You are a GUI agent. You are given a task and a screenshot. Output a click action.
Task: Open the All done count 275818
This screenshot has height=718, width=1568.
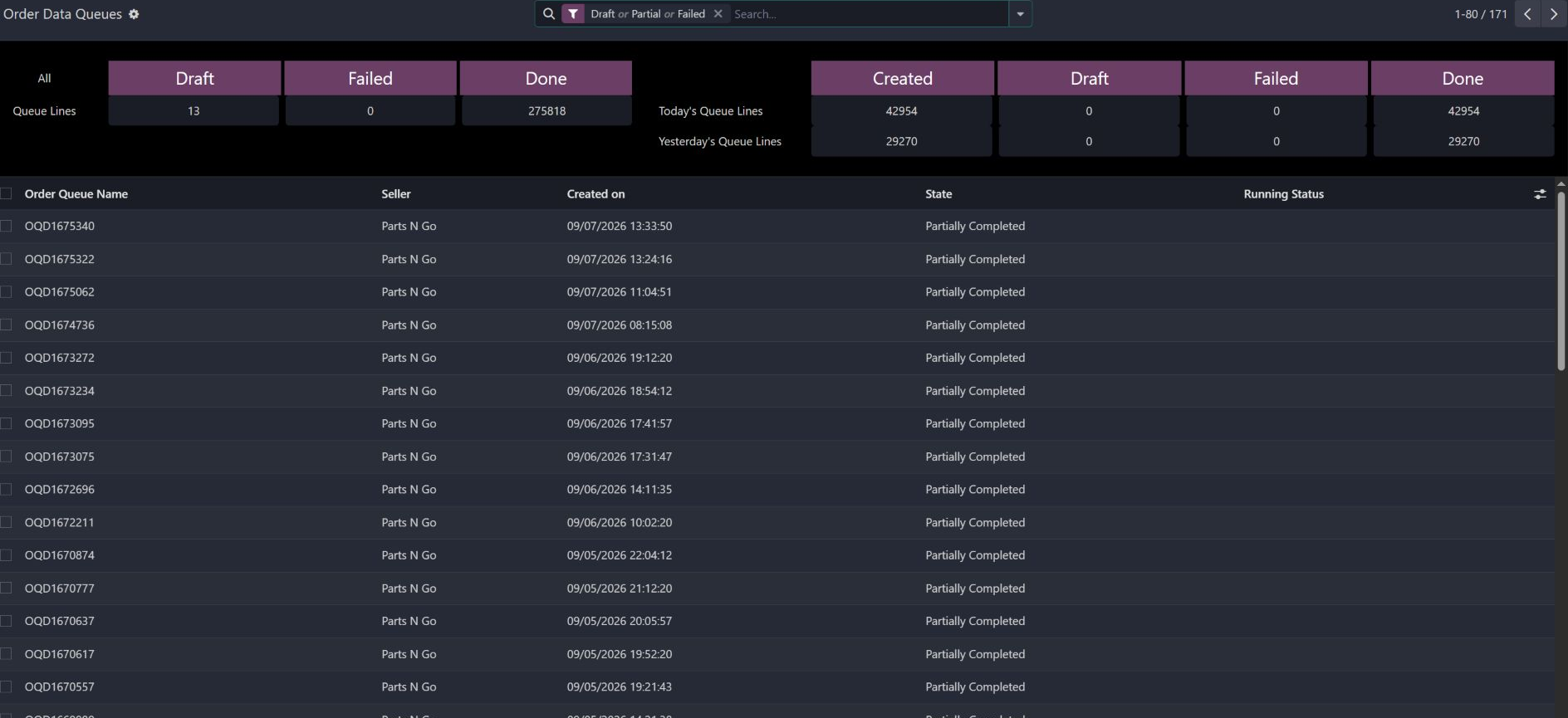click(x=546, y=110)
